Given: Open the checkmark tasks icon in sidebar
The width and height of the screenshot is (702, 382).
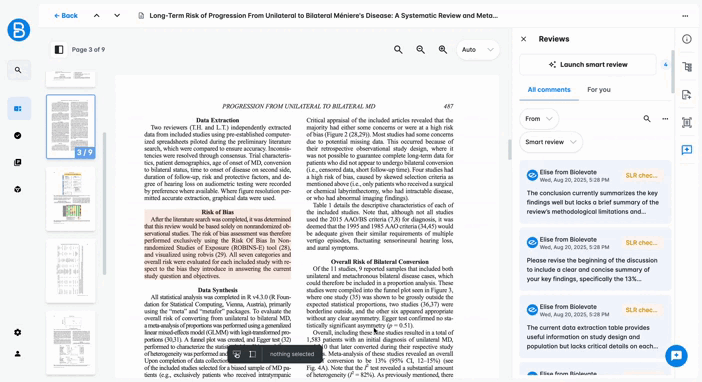Looking at the screenshot, I should (x=18, y=136).
